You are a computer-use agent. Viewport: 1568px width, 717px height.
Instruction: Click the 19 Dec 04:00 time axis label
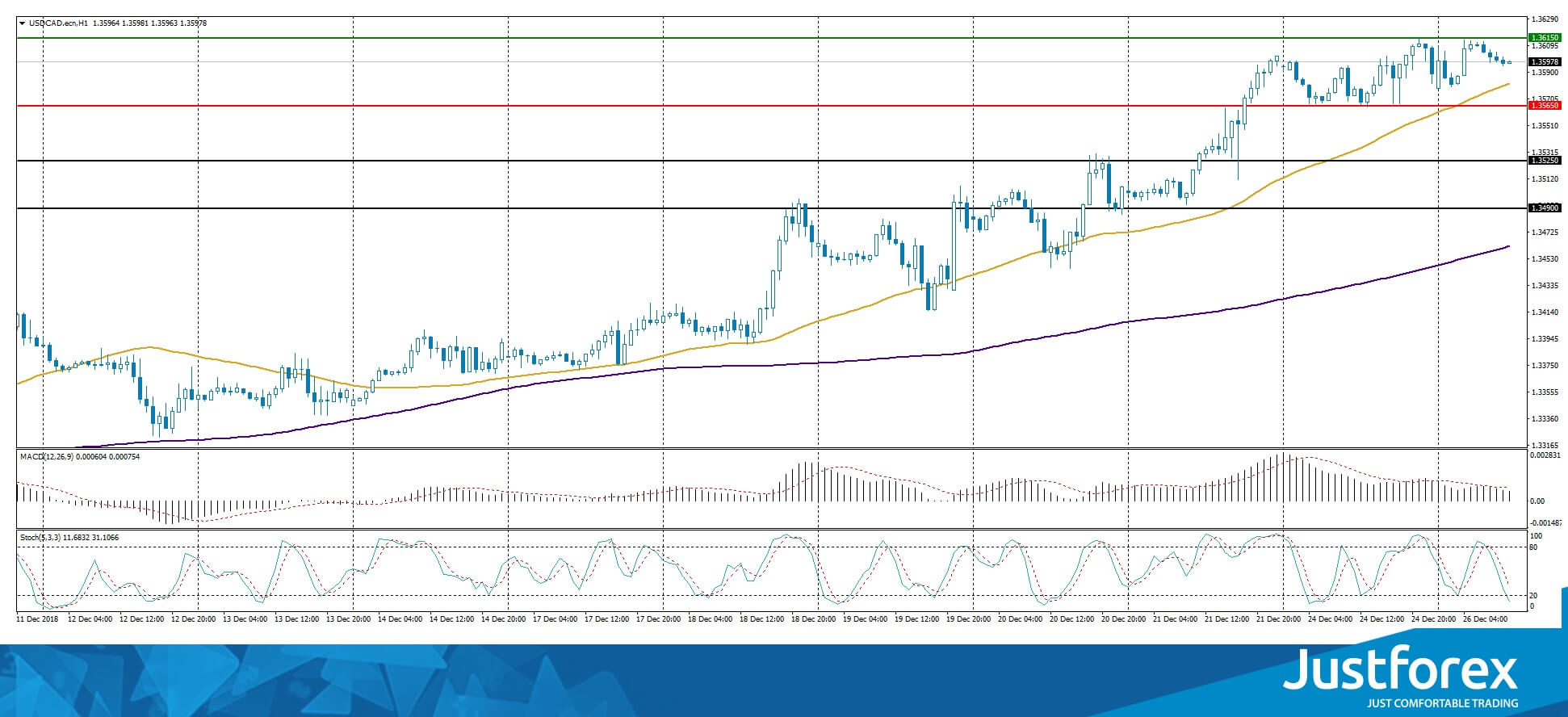tap(865, 618)
